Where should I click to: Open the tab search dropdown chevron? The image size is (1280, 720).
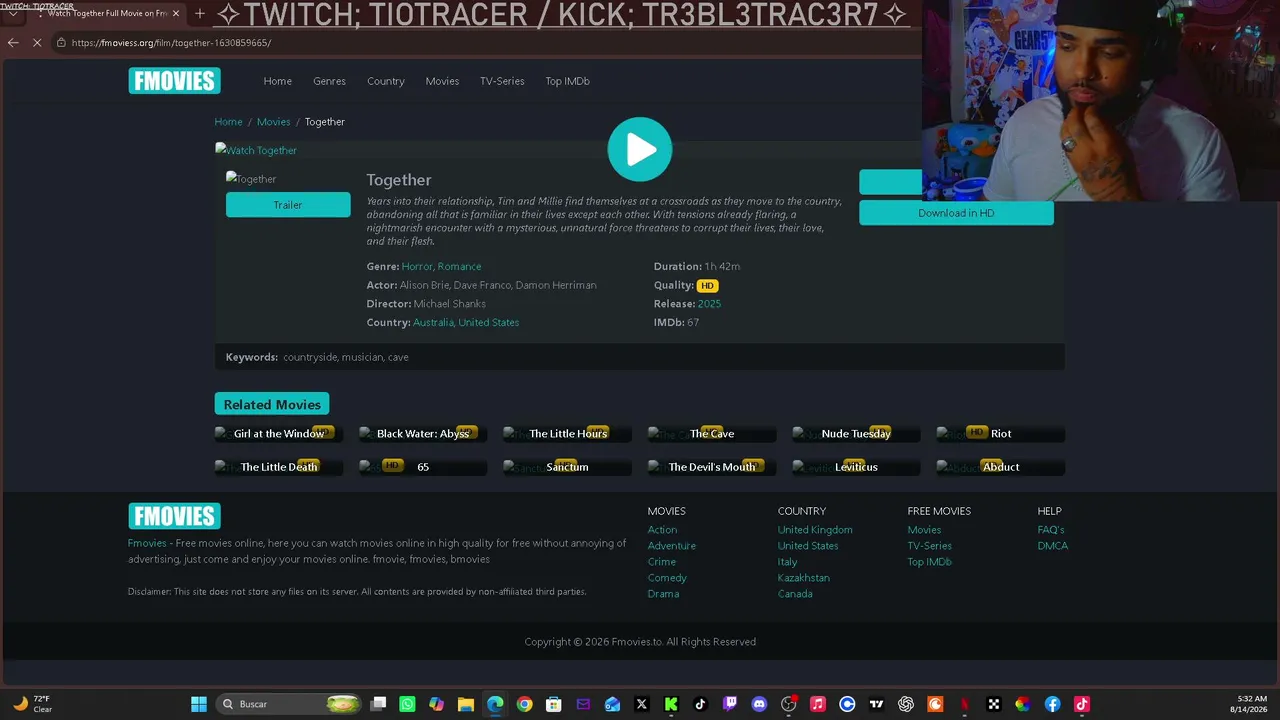click(x=13, y=14)
